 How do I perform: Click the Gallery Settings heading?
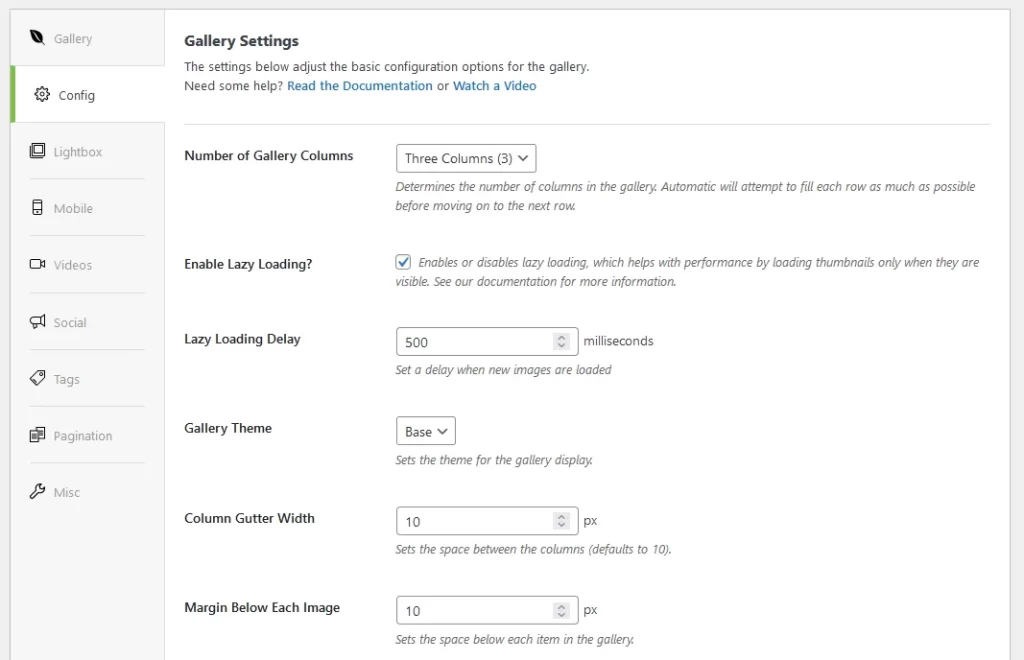click(241, 40)
